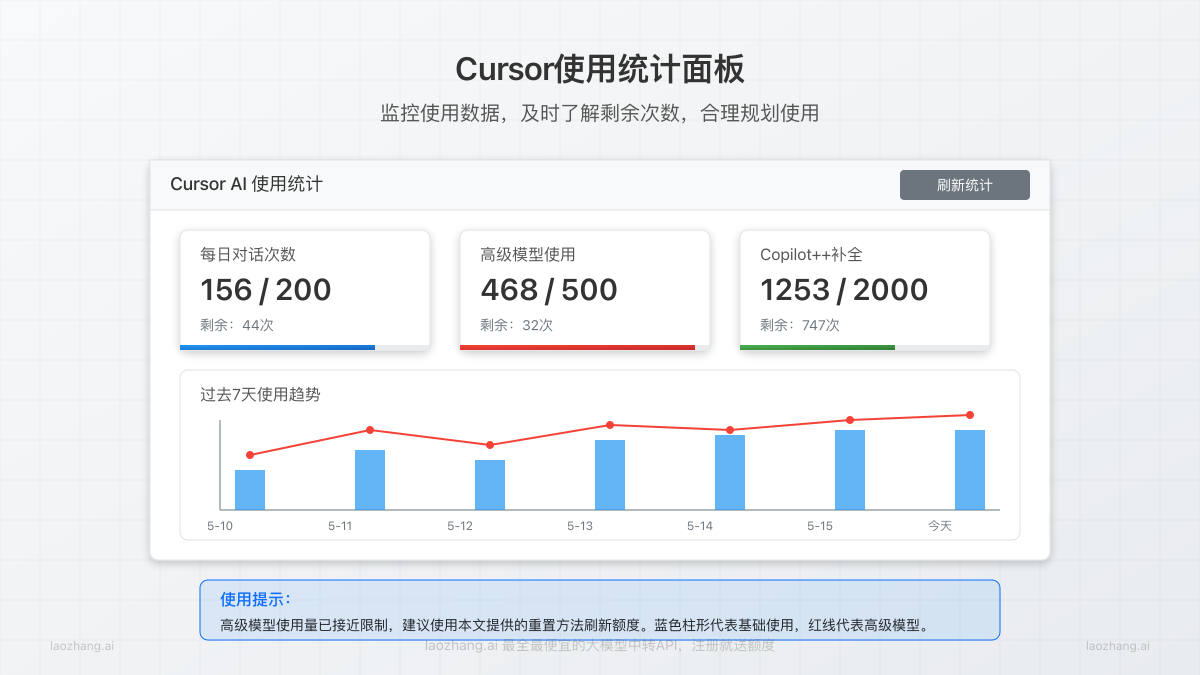Click the blue bar for 5-11
The width and height of the screenshot is (1200, 675).
pyautogui.click(x=370, y=480)
